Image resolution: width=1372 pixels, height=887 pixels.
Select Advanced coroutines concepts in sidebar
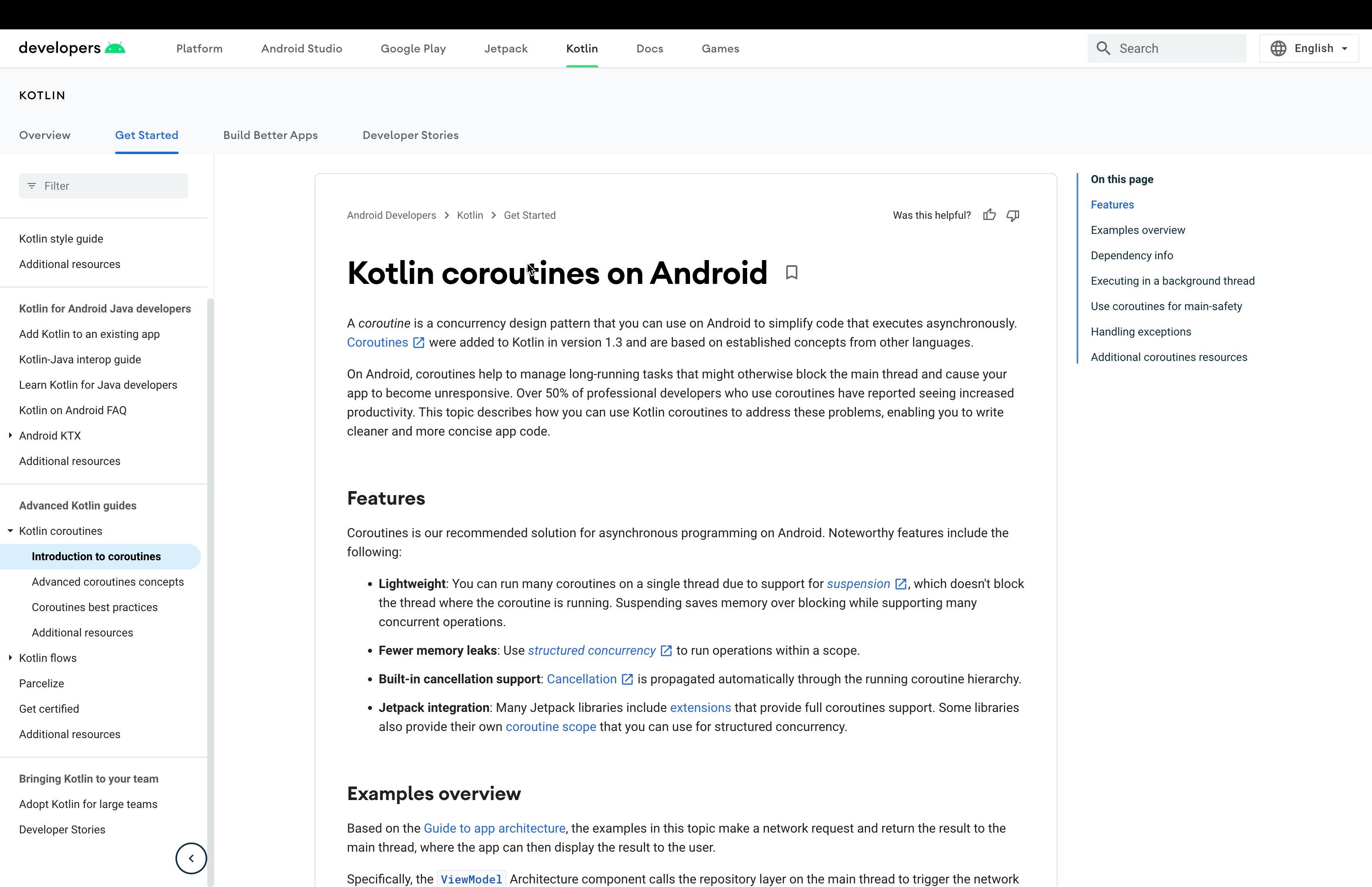108,582
